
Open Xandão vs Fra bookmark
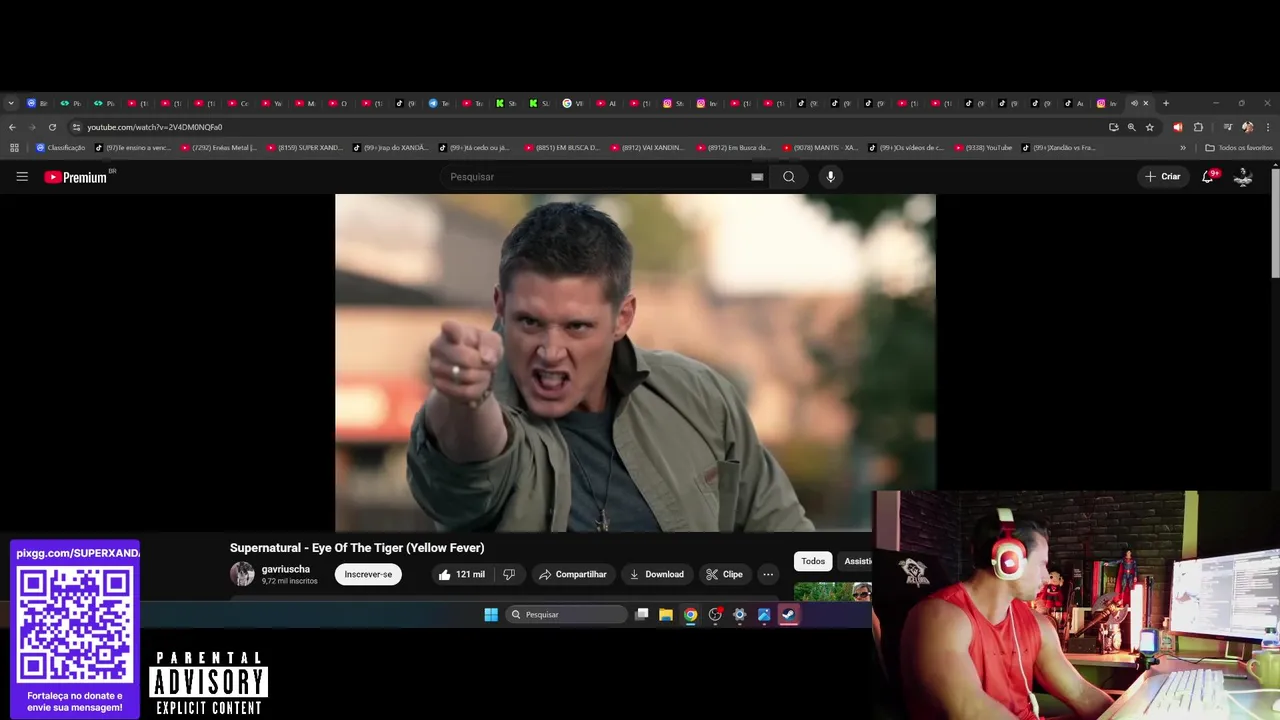[x=1059, y=148]
